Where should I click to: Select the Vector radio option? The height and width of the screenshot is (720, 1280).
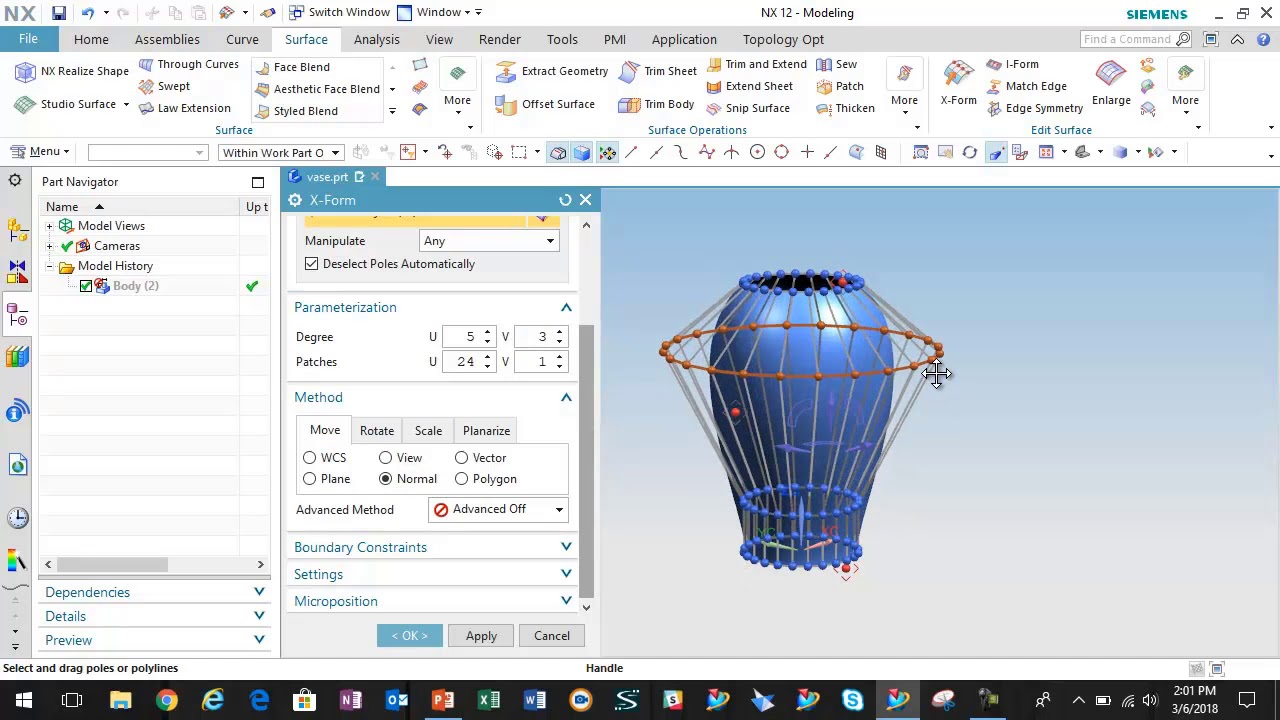pos(462,458)
